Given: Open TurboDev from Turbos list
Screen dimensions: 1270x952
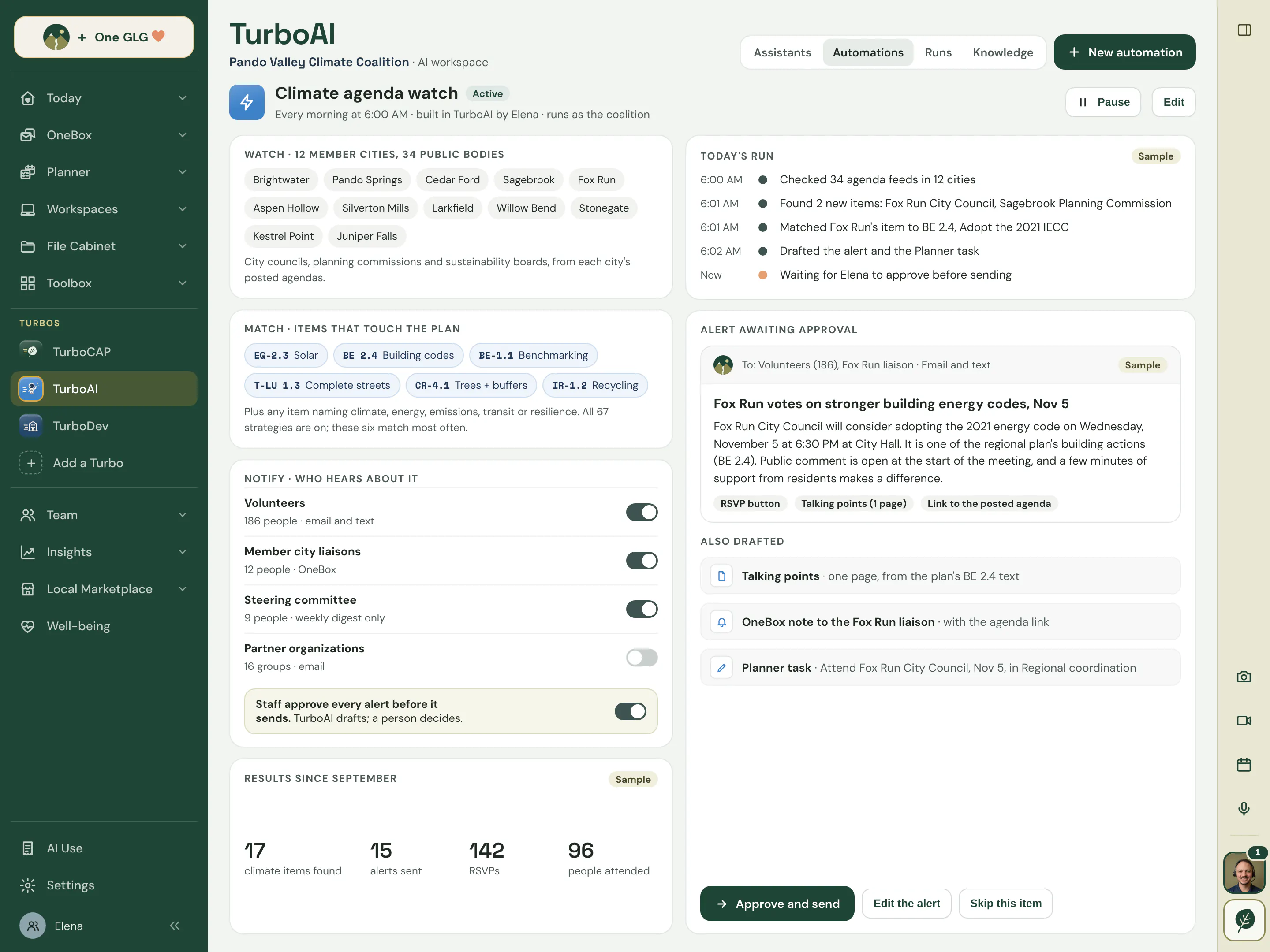Looking at the screenshot, I should pyautogui.click(x=104, y=426).
